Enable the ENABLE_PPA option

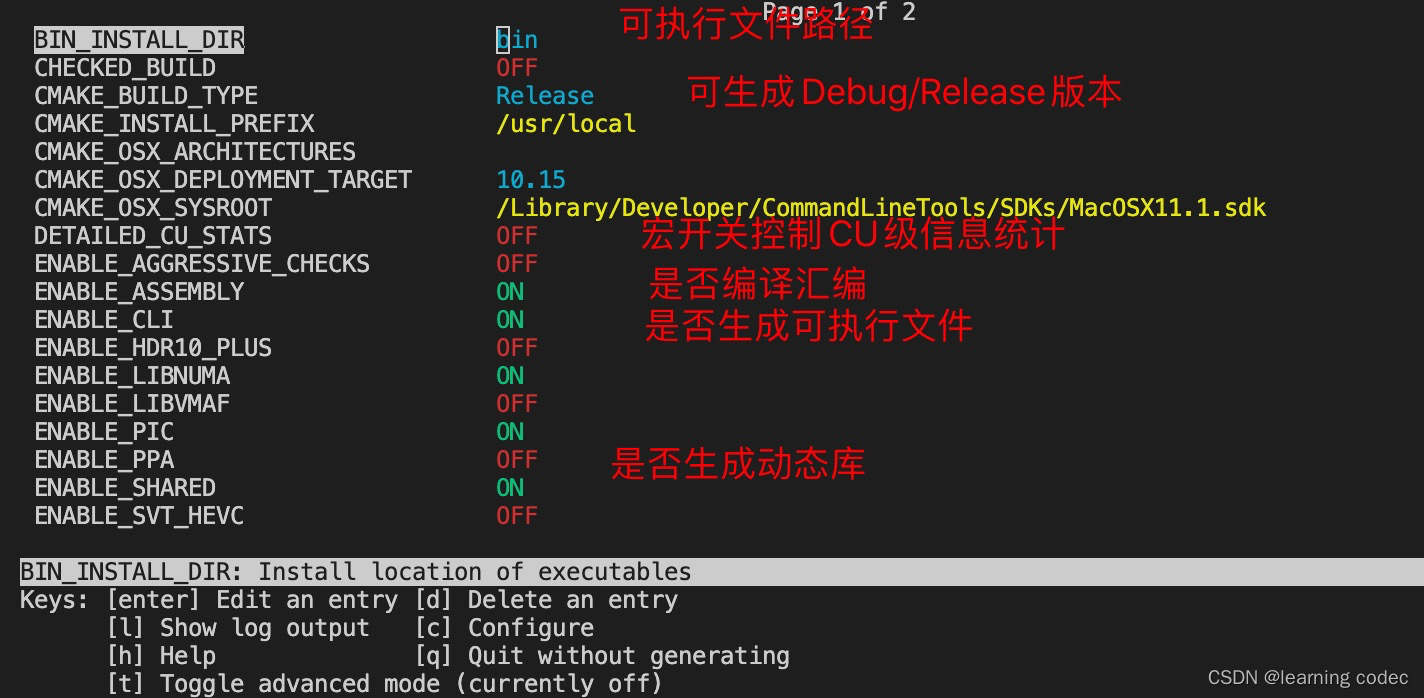[516, 459]
